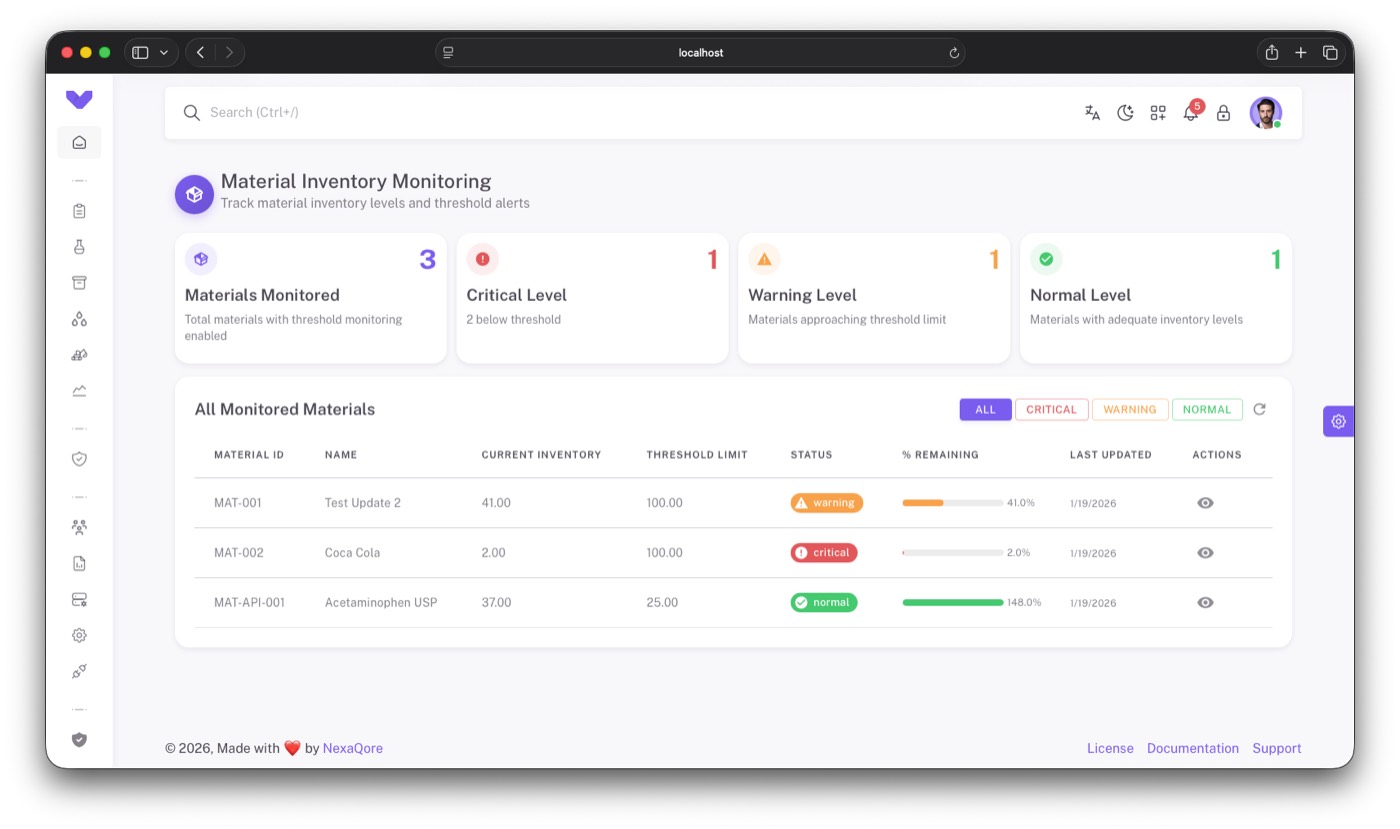Open the Support footer link
Image resolution: width=1400 pixels, height=829 pixels.
[1277, 748]
